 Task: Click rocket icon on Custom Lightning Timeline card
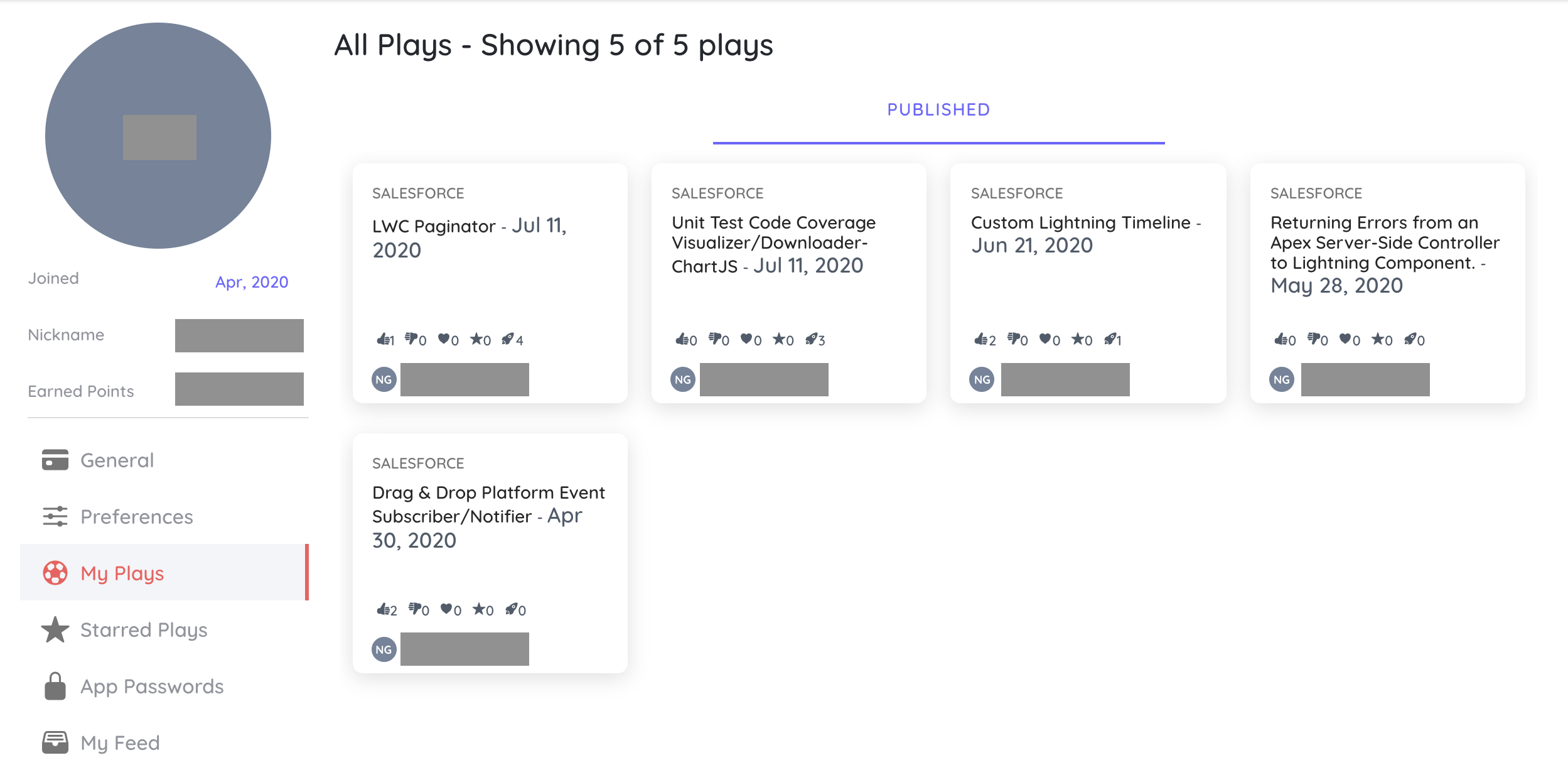click(x=1110, y=339)
